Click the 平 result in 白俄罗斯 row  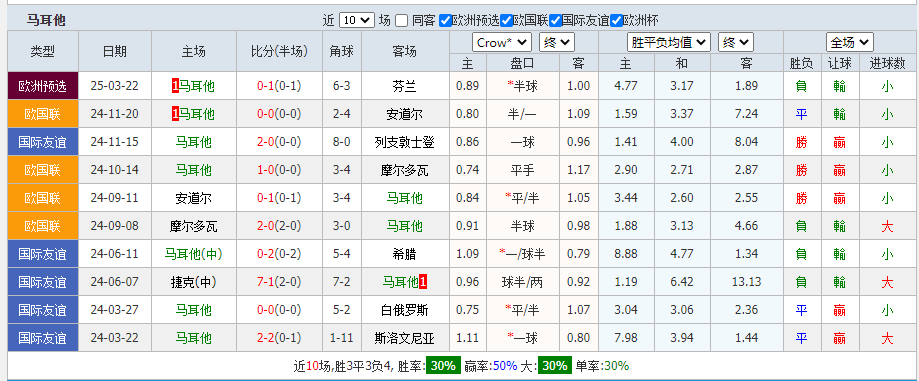click(801, 310)
